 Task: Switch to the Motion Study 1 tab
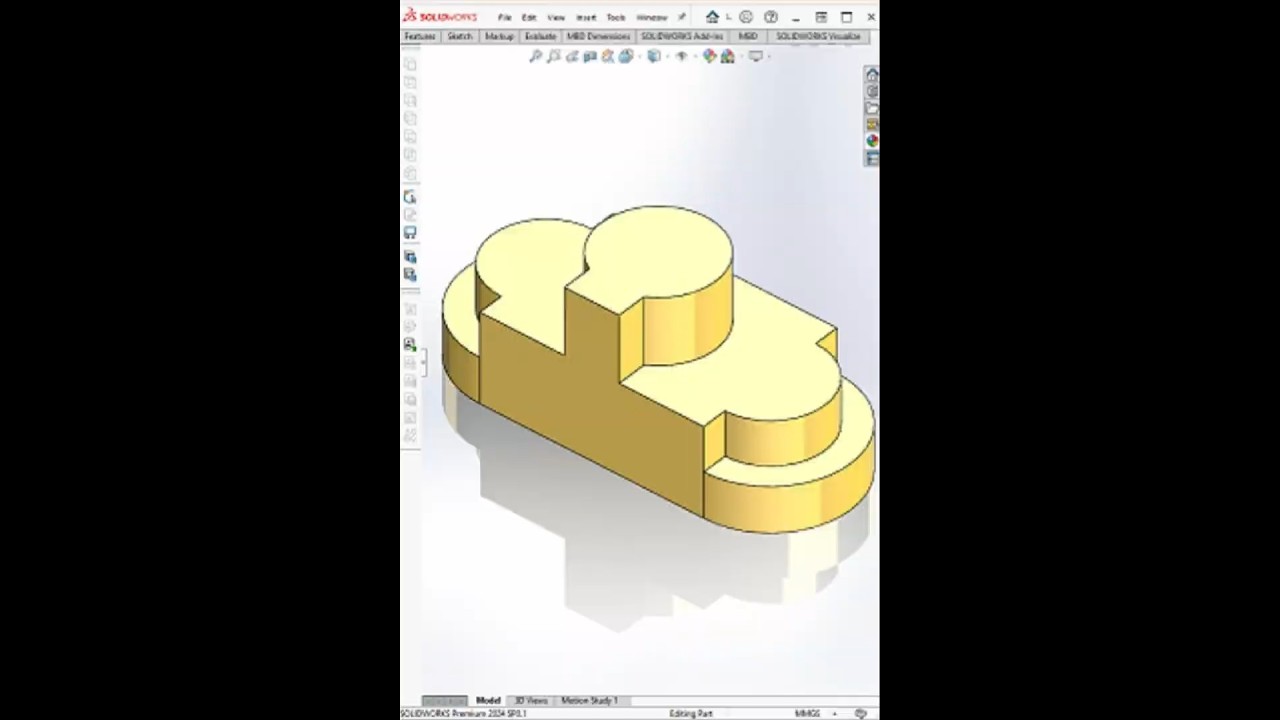point(589,701)
